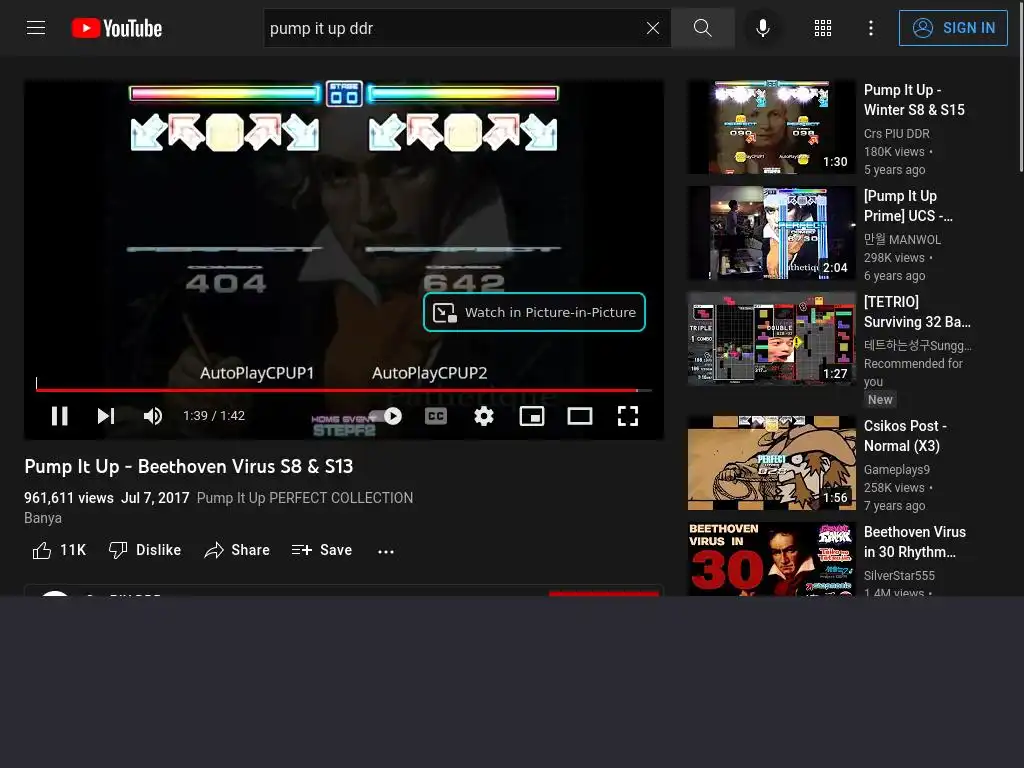This screenshot has height=768, width=1024.
Task: Toggle theater mode
Action: 580,416
